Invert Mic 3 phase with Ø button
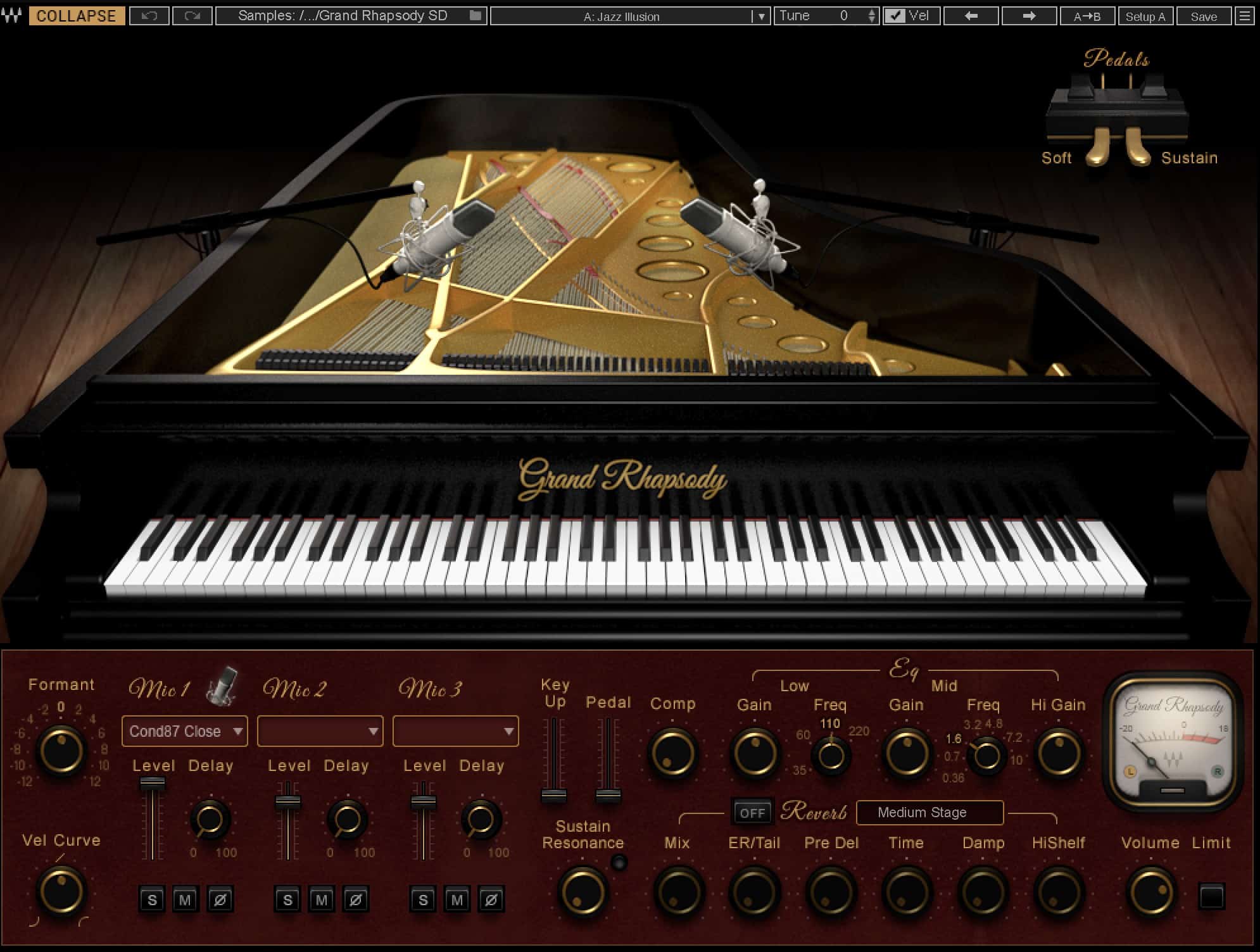Screen dimensions: 1260x952 pos(491,899)
